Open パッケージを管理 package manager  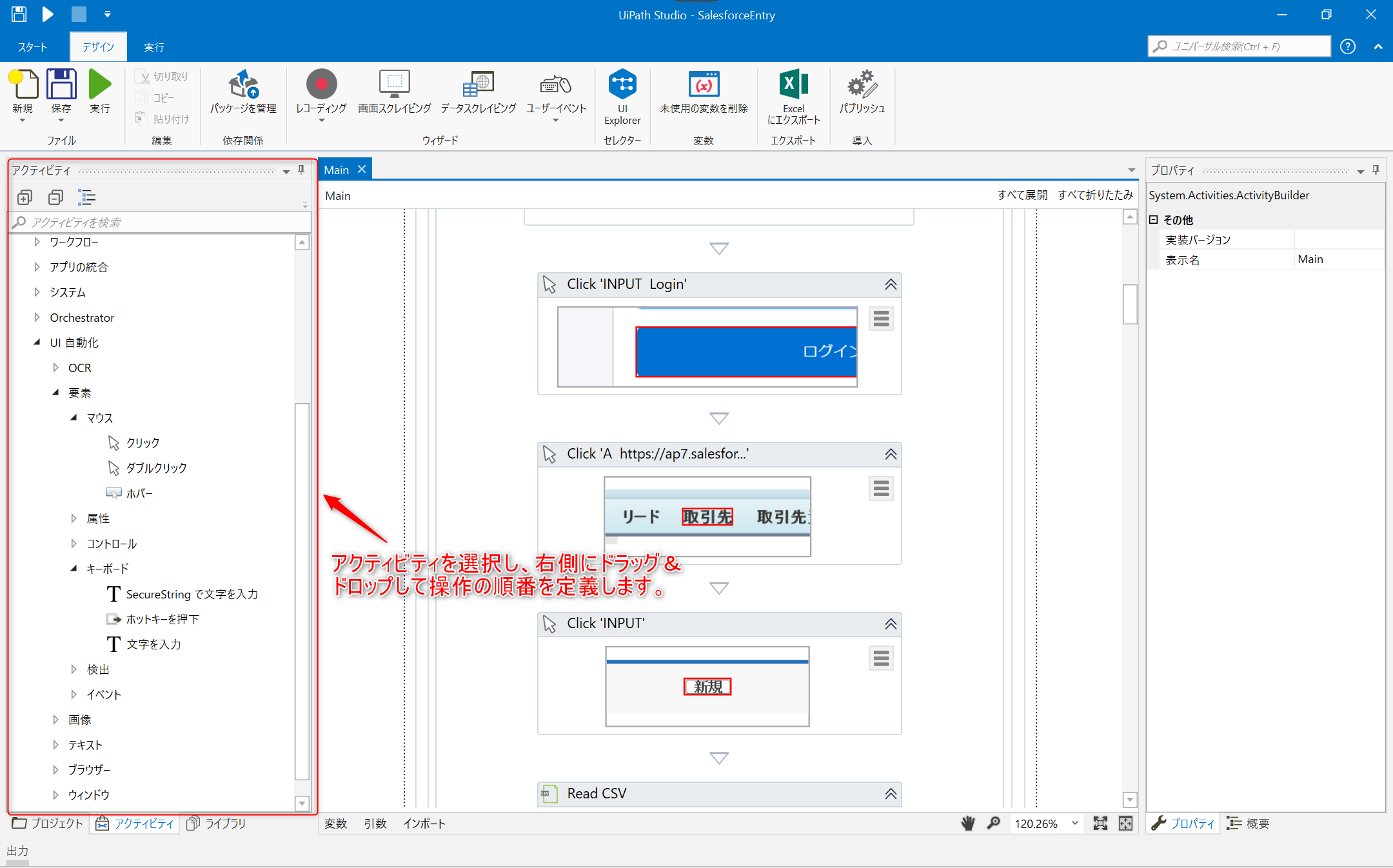243,91
